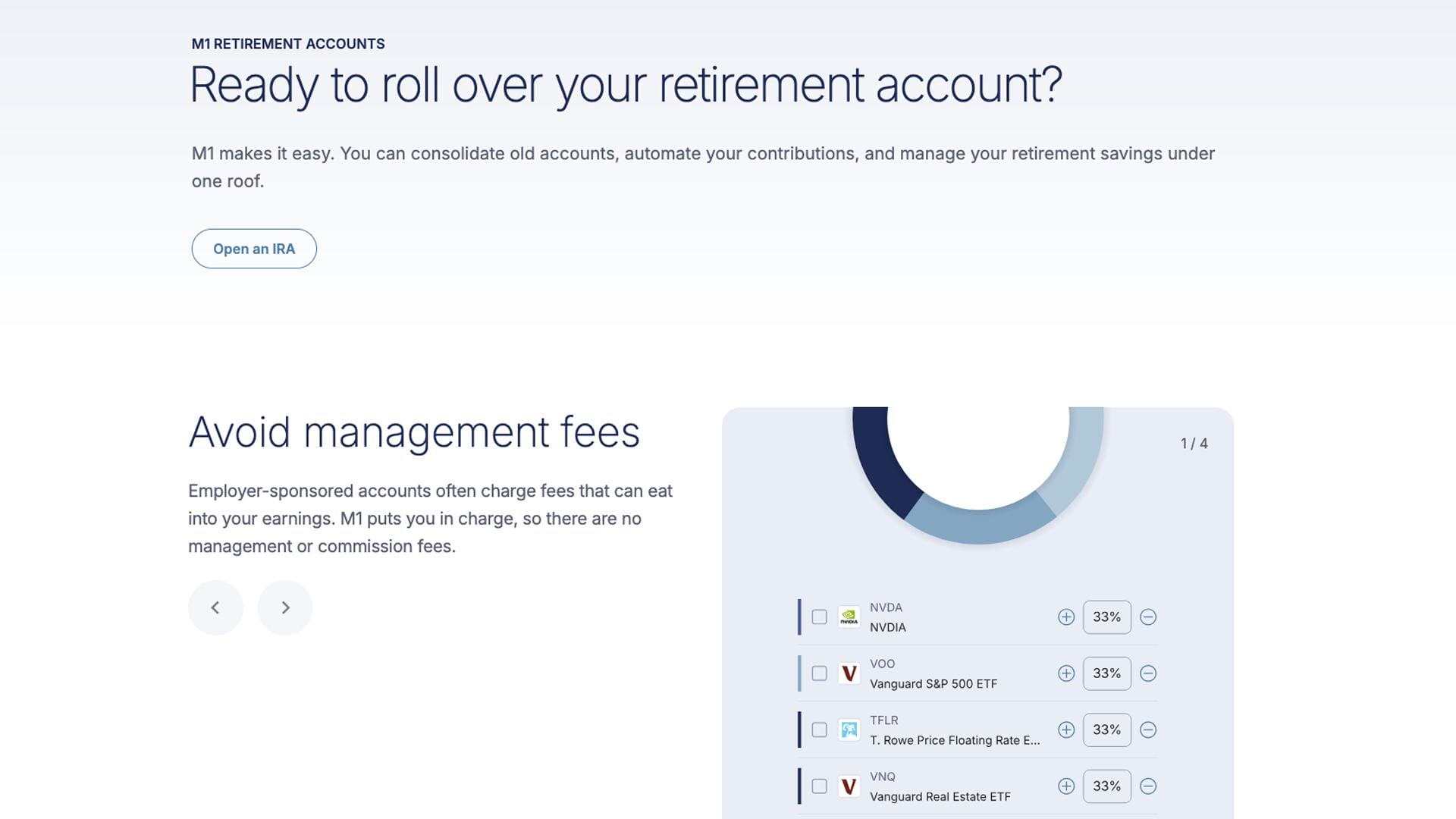Click the Vanguard logo next to VOO

tap(849, 673)
